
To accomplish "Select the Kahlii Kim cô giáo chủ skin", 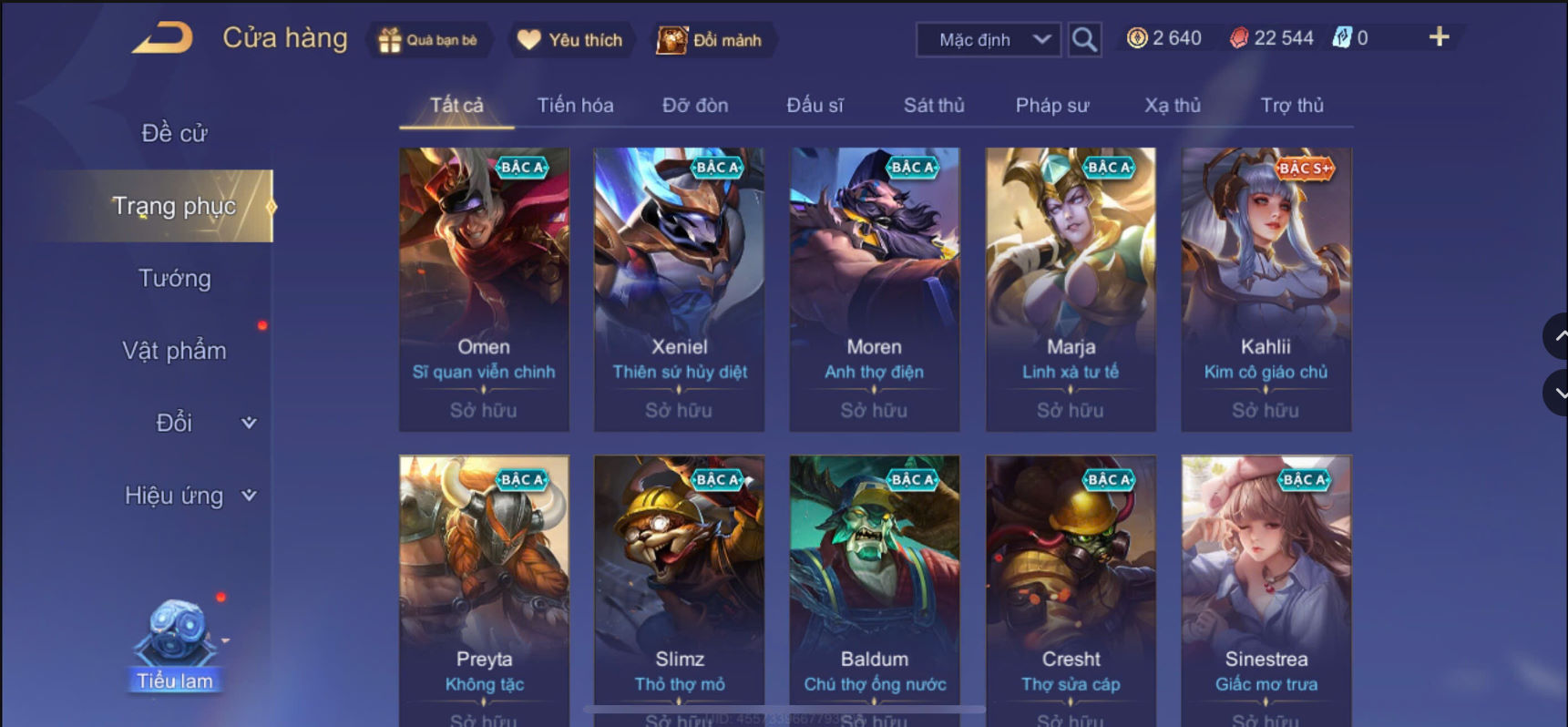I will (1266, 289).
